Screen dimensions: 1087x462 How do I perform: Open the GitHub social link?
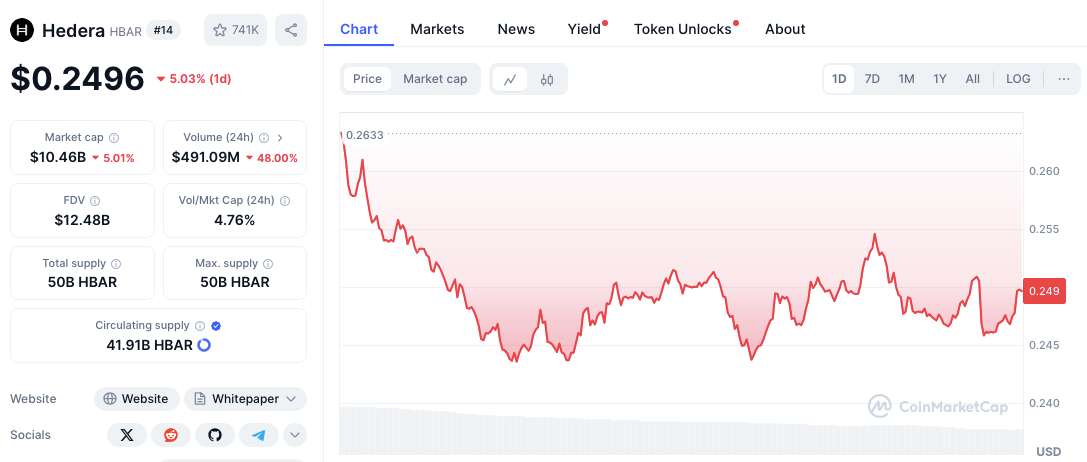(x=215, y=435)
